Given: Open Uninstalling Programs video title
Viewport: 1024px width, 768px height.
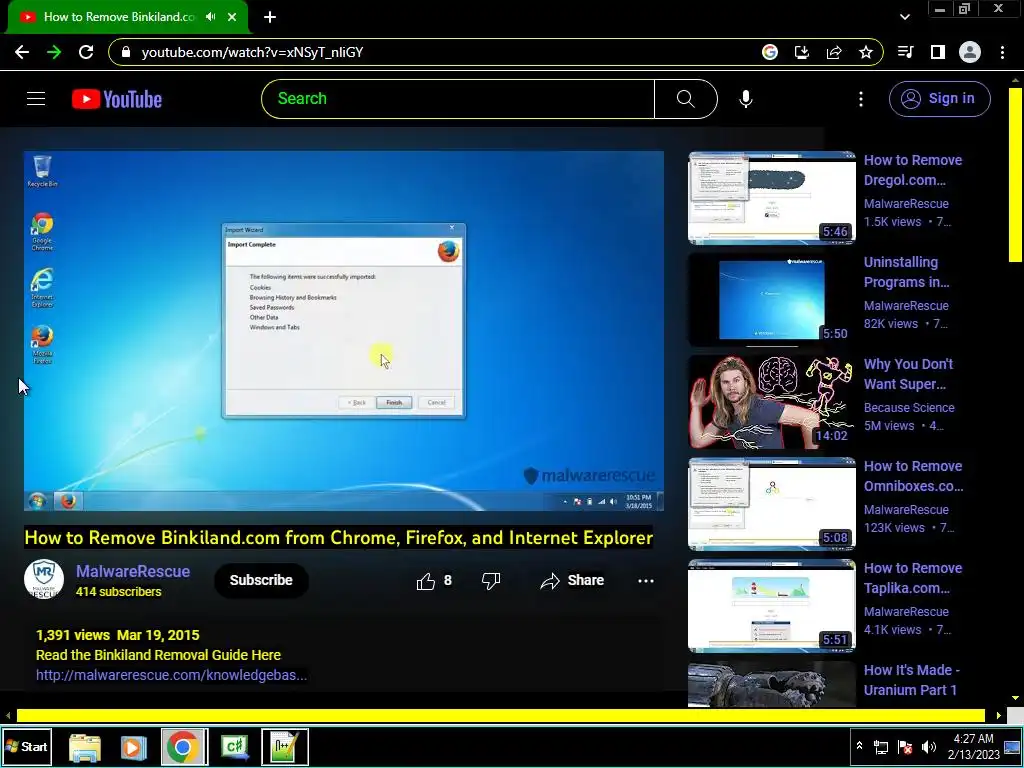Looking at the screenshot, I should tap(906, 272).
